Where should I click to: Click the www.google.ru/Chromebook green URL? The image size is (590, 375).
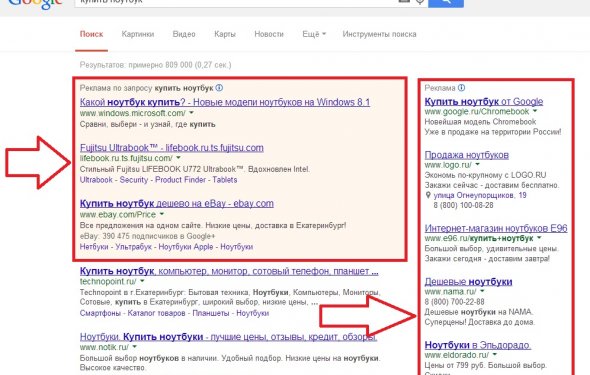tap(477, 111)
